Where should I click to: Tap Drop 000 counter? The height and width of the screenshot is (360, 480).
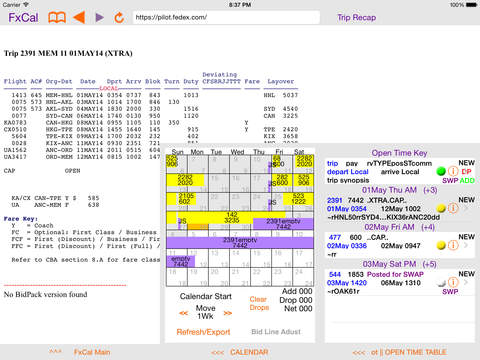(296, 300)
